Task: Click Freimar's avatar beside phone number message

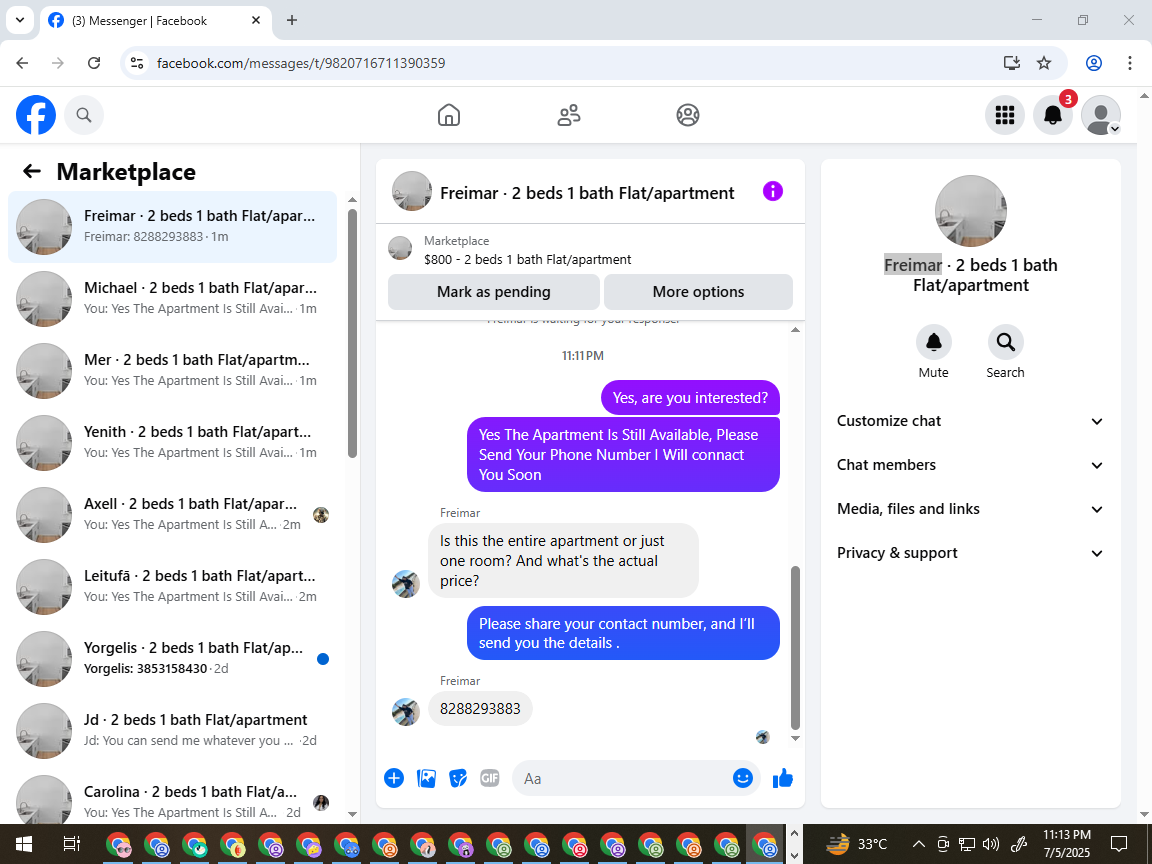Action: (x=406, y=711)
